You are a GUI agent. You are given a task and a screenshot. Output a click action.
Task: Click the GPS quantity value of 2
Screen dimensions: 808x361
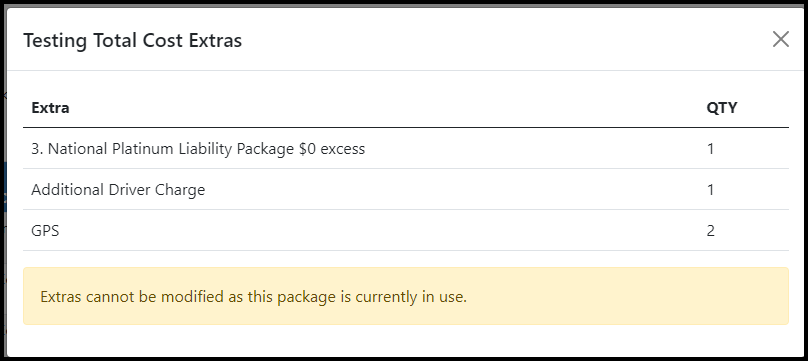point(711,231)
